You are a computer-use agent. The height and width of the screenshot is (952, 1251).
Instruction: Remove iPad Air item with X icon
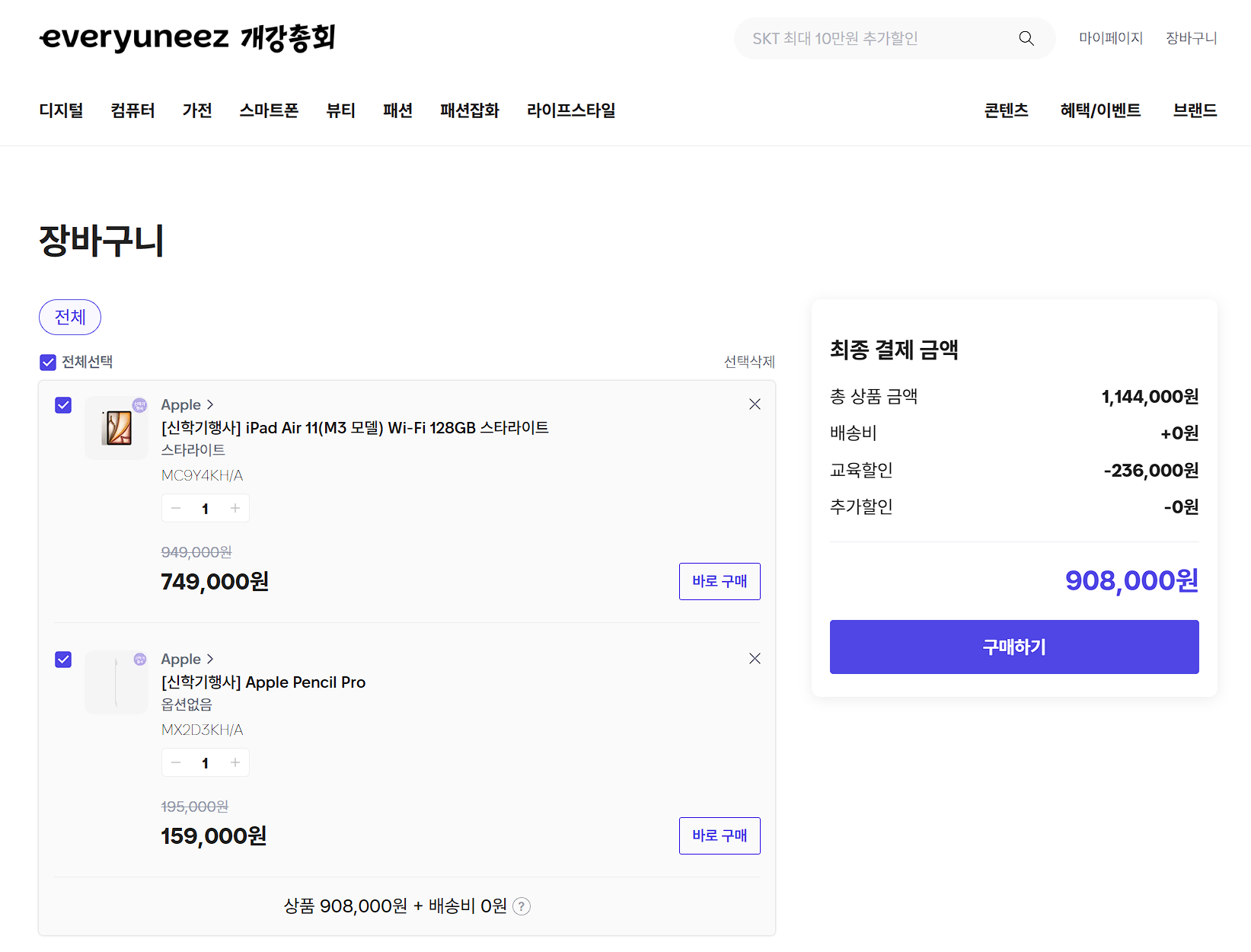pyautogui.click(x=755, y=404)
